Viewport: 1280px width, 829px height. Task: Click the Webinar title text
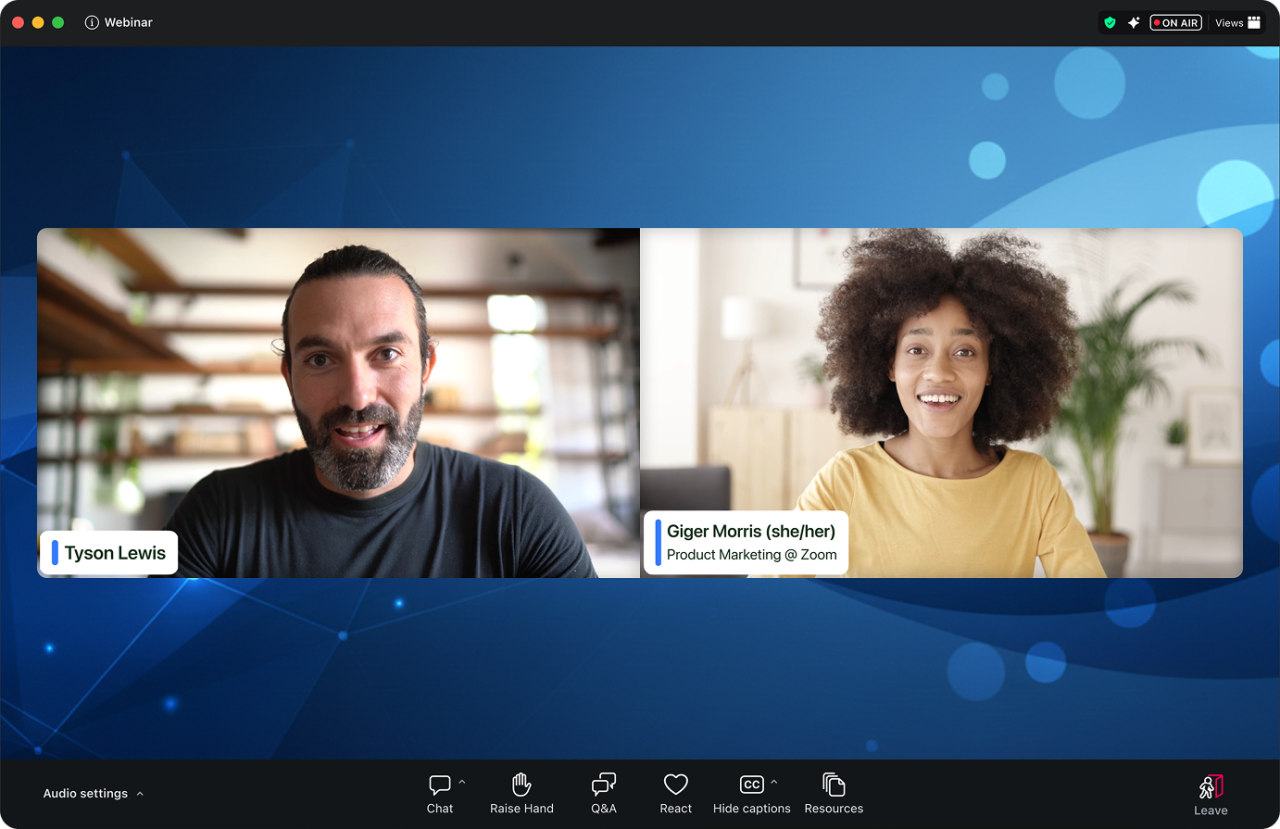point(129,22)
